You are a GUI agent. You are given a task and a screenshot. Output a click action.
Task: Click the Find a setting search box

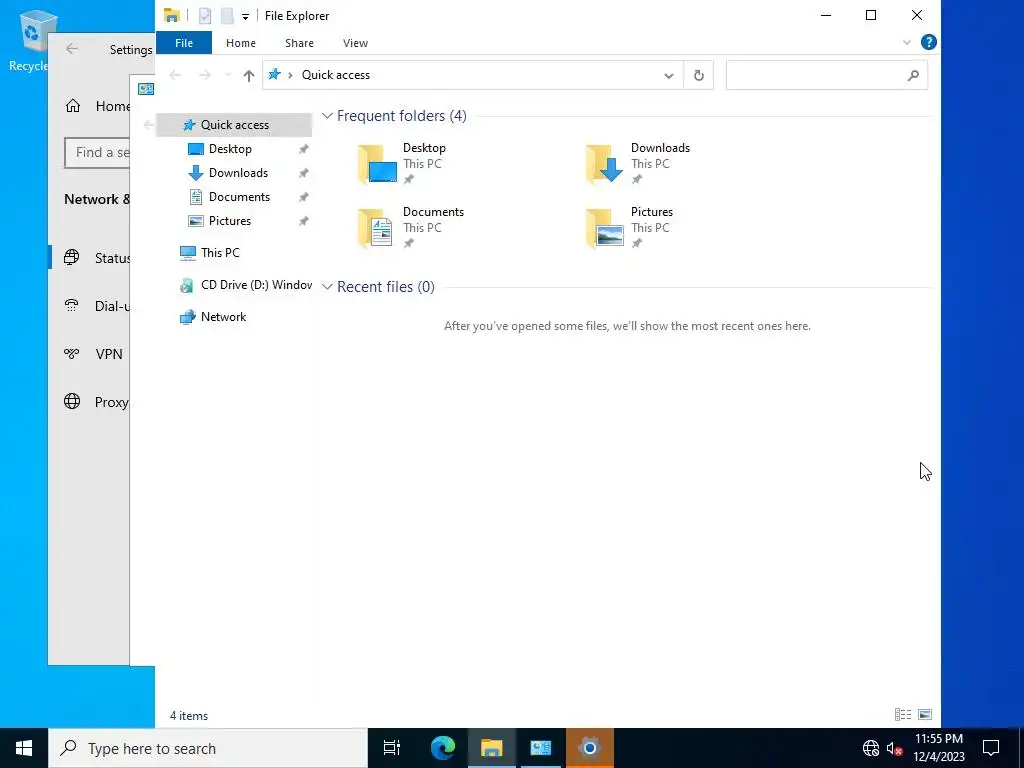(97, 153)
